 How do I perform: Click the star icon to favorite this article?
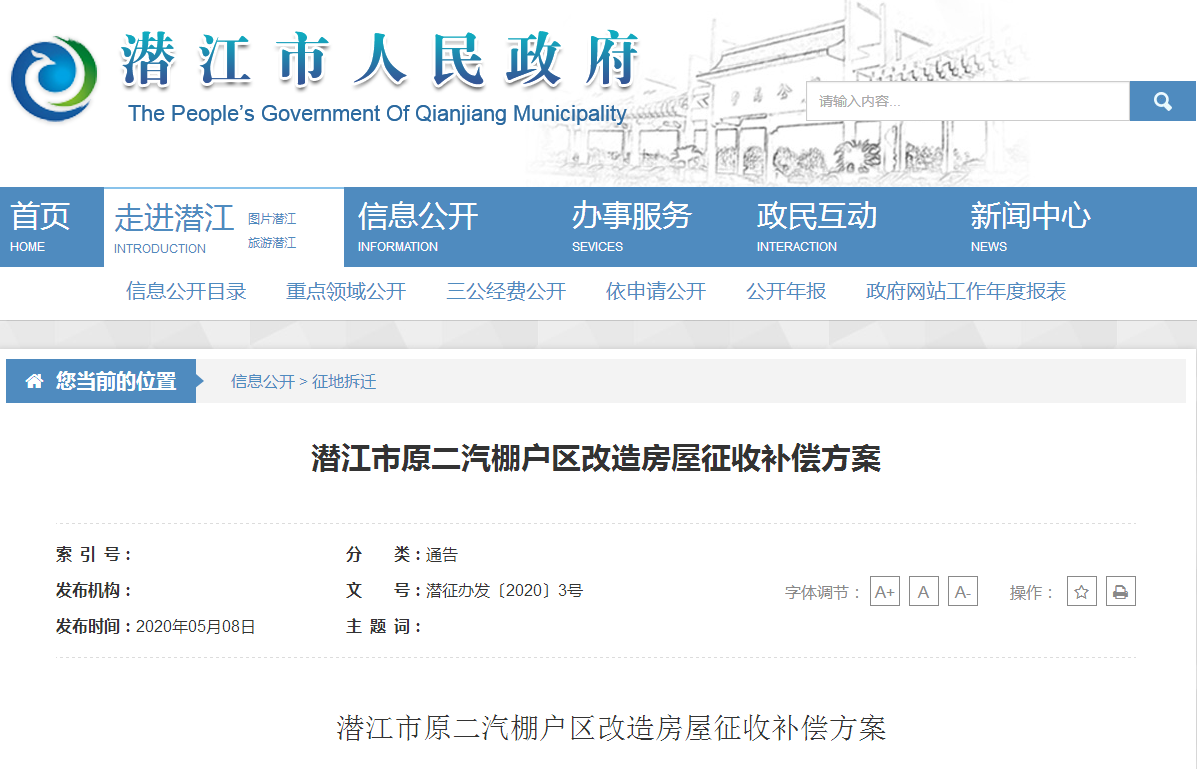pyautogui.click(x=1081, y=591)
